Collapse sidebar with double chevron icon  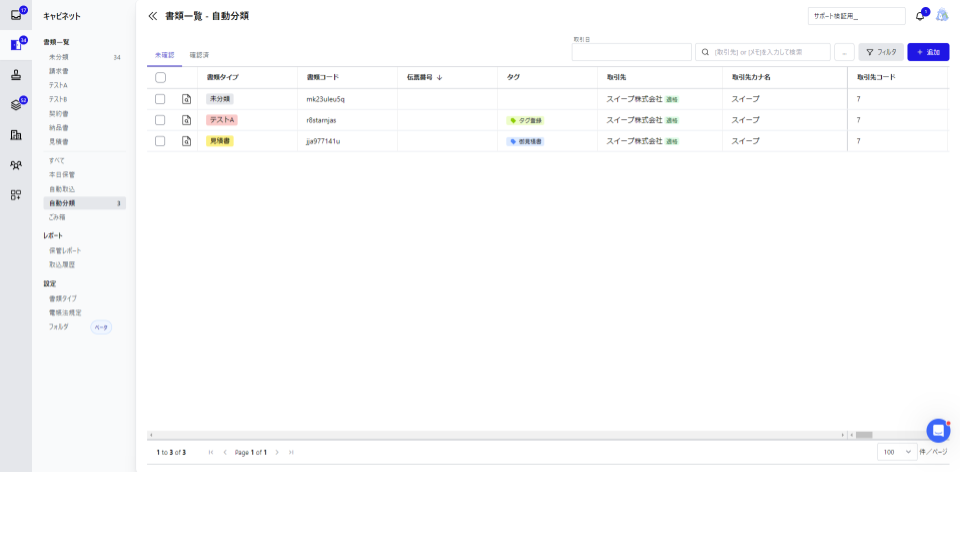[152, 16]
